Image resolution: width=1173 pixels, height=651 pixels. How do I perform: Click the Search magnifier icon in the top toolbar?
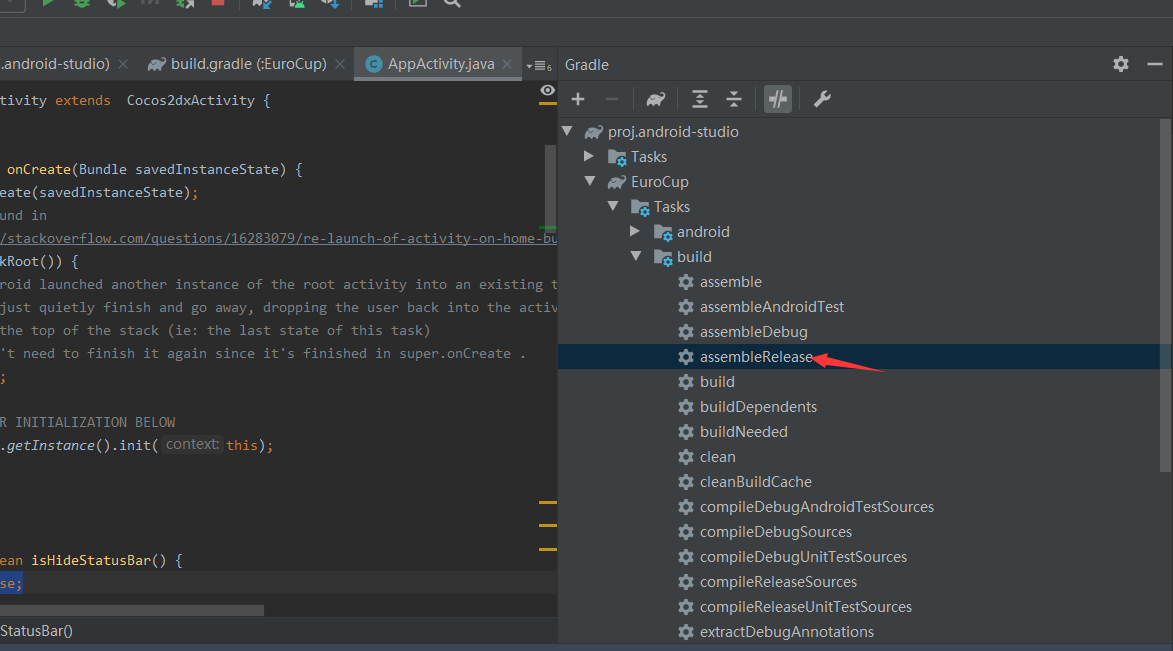tap(452, 3)
